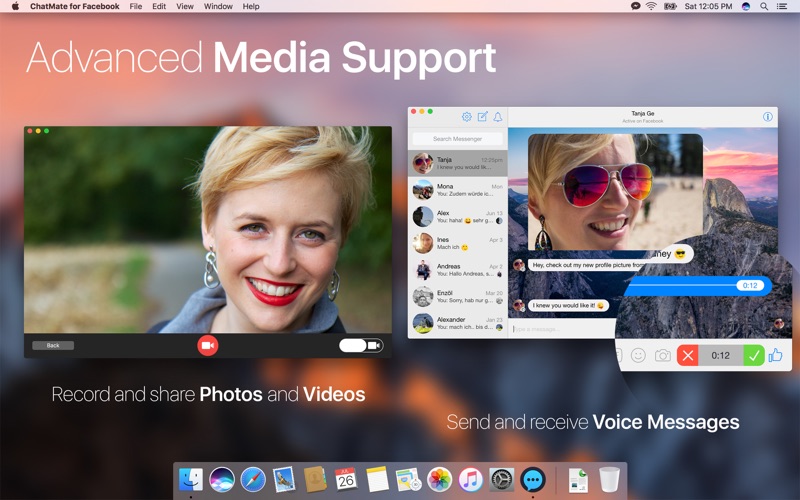Open the Trash in the Dock
The height and width of the screenshot is (500, 800).
click(x=609, y=480)
